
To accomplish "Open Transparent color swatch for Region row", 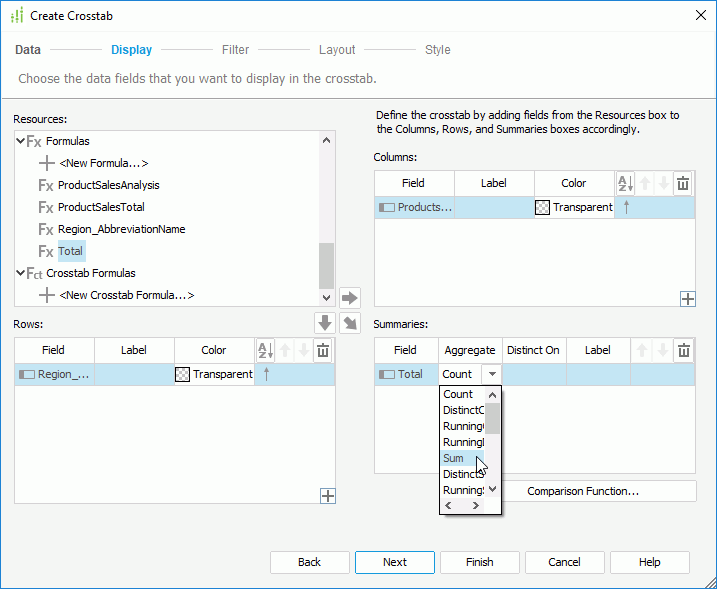I will 182,375.
